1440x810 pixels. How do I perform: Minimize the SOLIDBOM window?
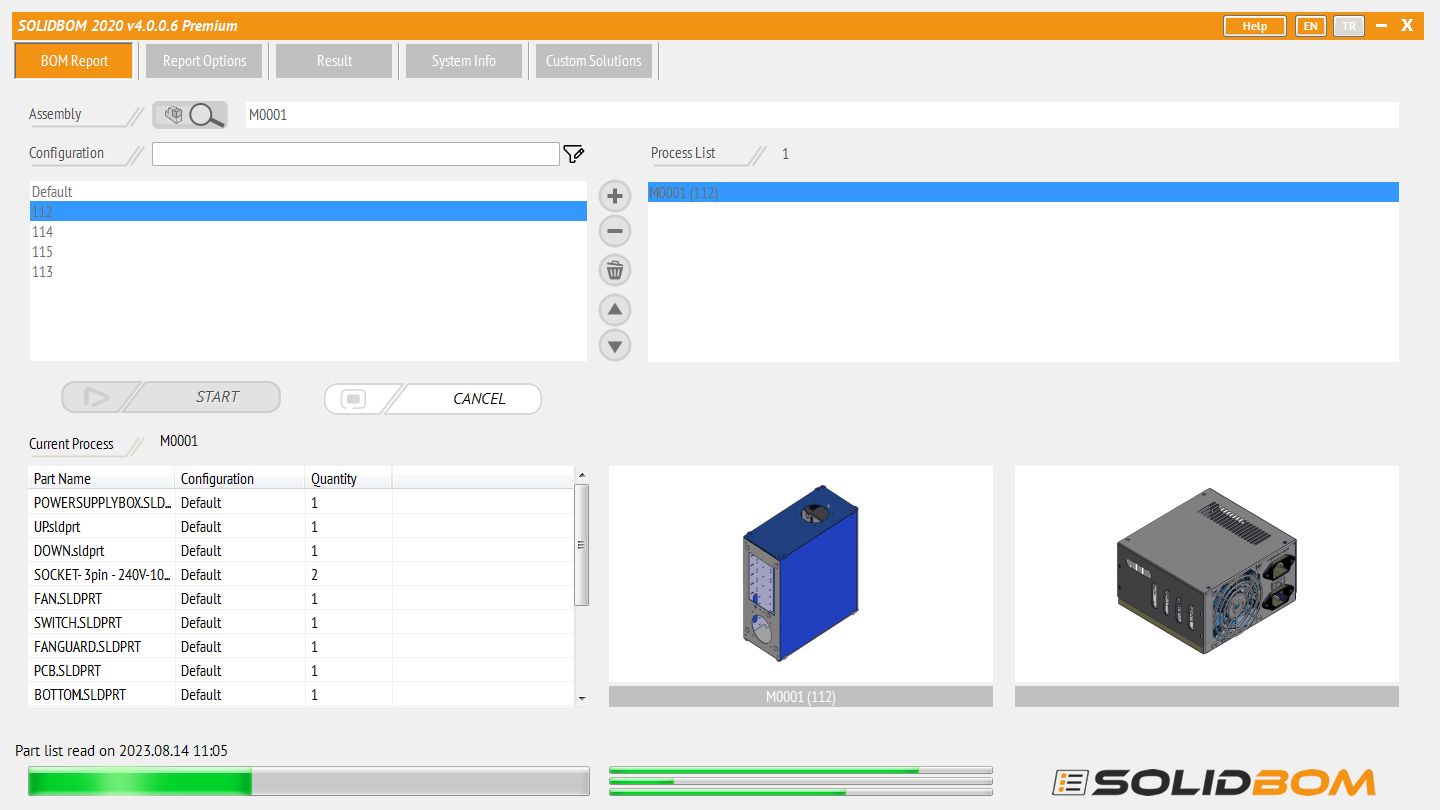click(1381, 26)
